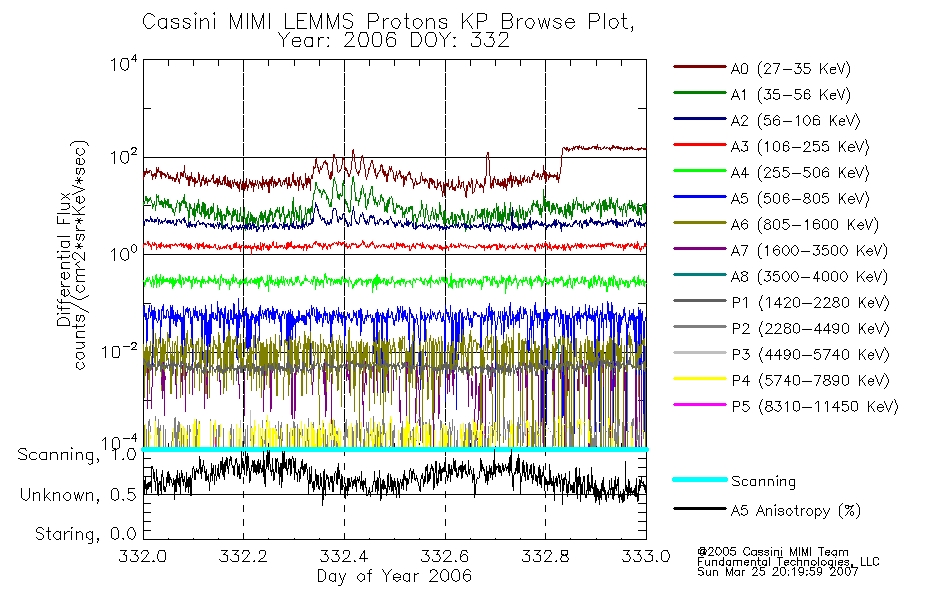Click the teal A8 legend line
This screenshot has height=600, width=950.
[700, 275]
